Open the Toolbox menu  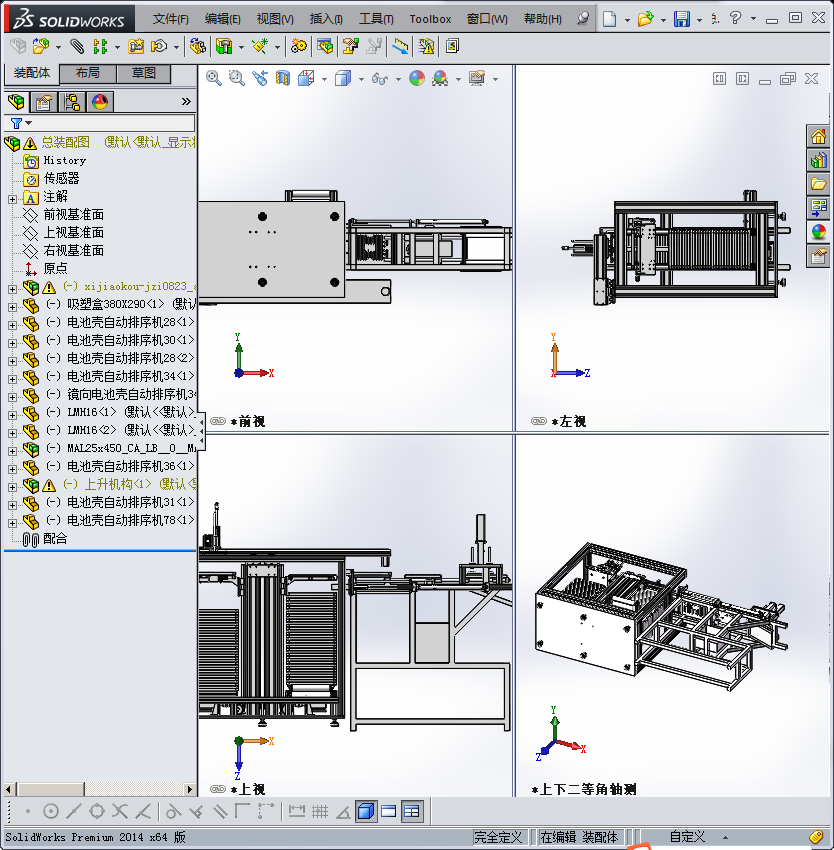[x=430, y=19]
